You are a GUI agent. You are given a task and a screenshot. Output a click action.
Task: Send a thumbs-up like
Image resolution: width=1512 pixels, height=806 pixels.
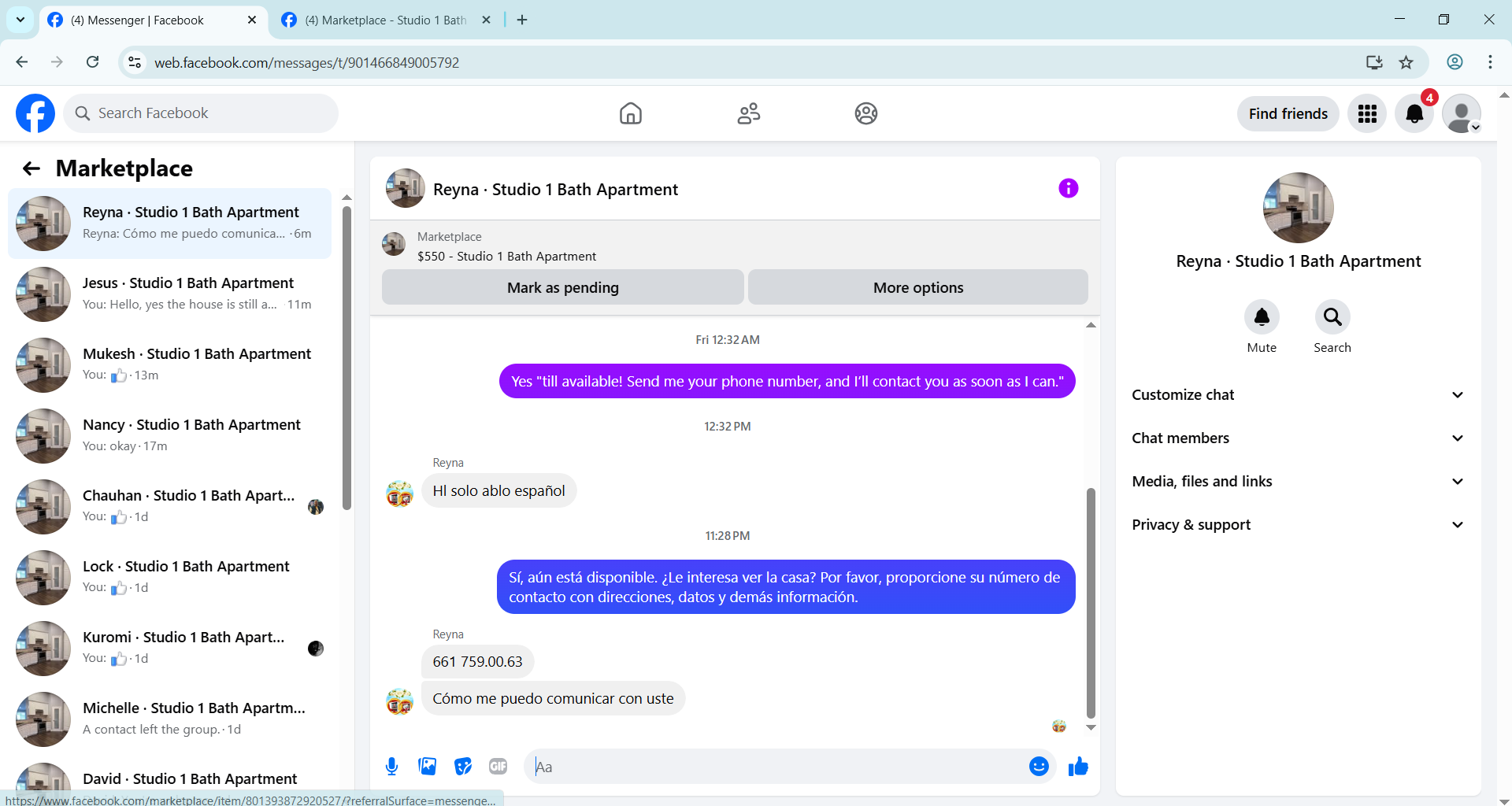[x=1078, y=766]
